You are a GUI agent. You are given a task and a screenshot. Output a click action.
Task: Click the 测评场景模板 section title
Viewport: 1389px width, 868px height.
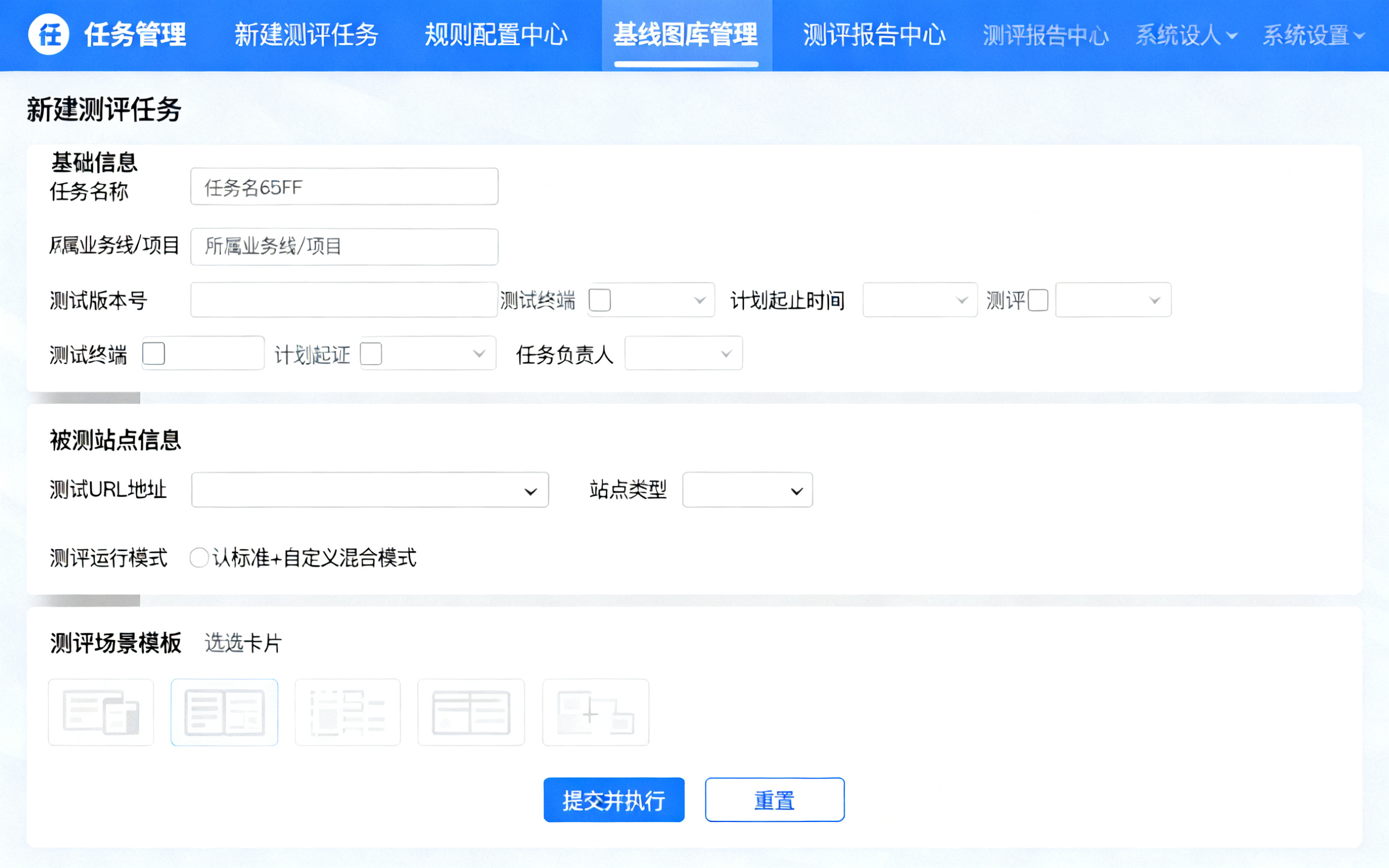[x=116, y=643]
